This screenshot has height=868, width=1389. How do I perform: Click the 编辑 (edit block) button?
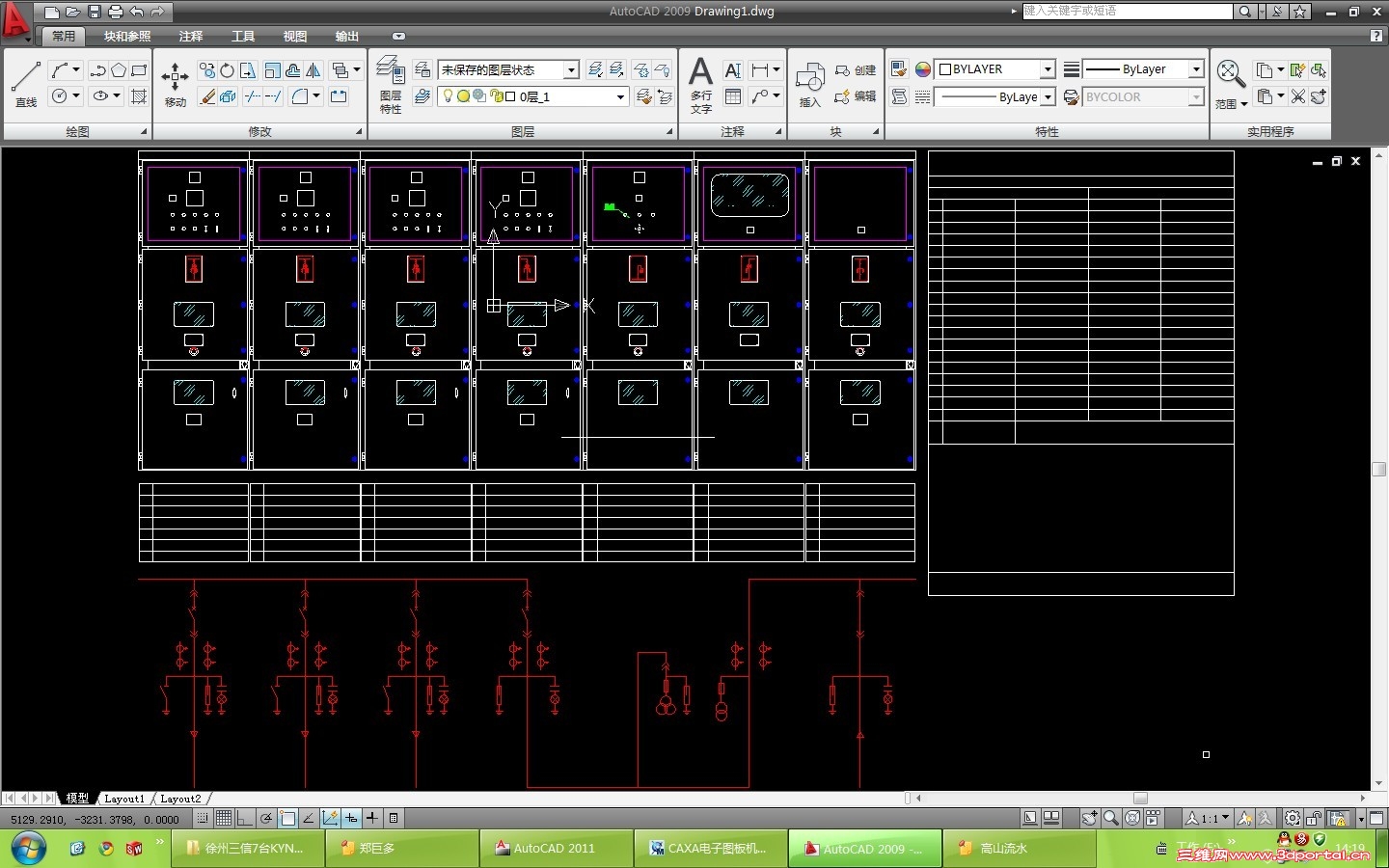pyautogui.click(x=856, y=96)
